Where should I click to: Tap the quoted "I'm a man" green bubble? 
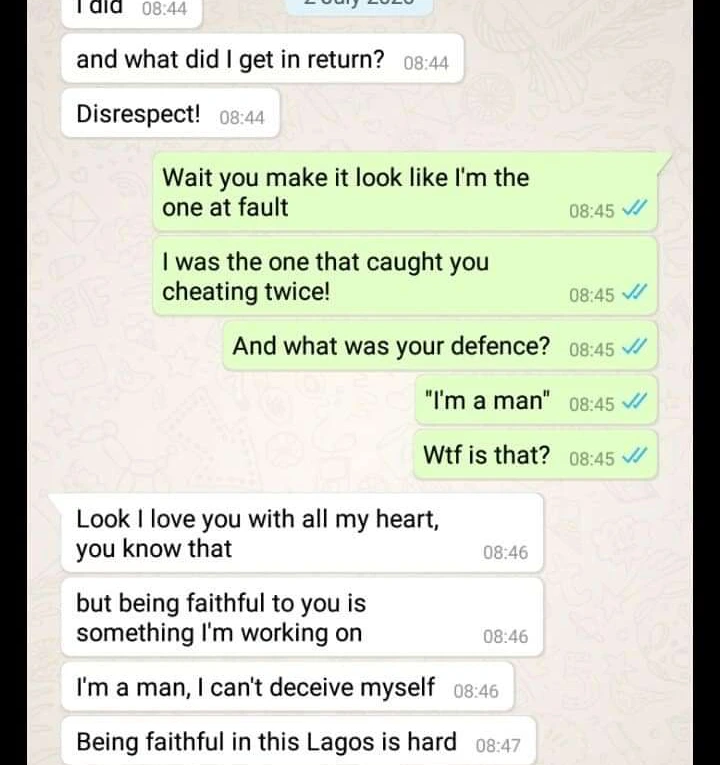tap(536, 401)
